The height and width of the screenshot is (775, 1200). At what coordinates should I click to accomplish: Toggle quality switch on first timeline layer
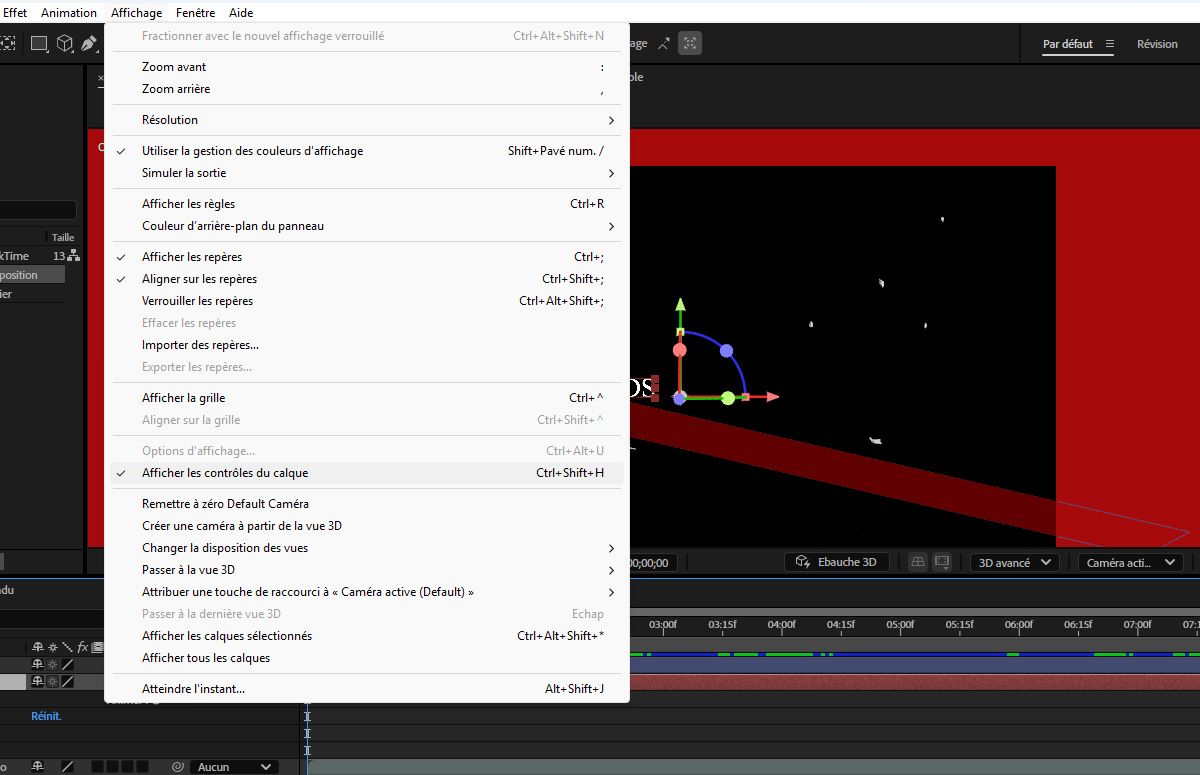click(67, 664)
